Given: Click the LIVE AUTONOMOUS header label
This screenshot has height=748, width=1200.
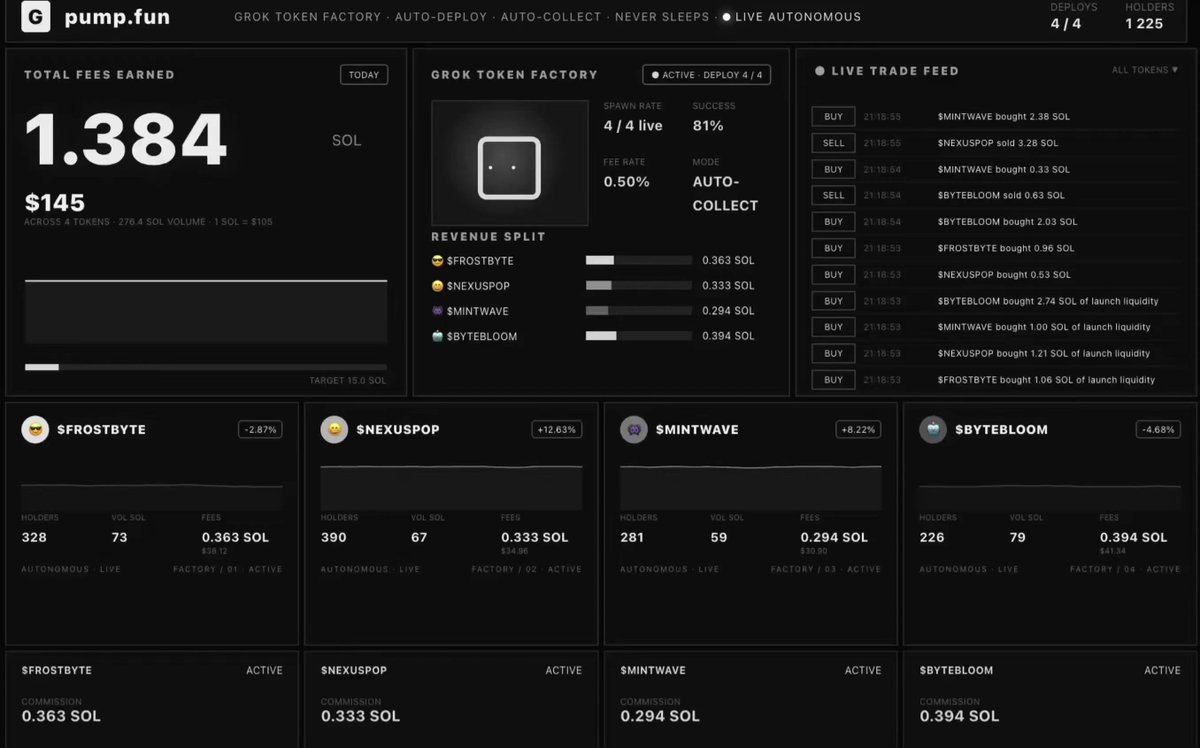Looking at the screenshot, I should 798,17.
